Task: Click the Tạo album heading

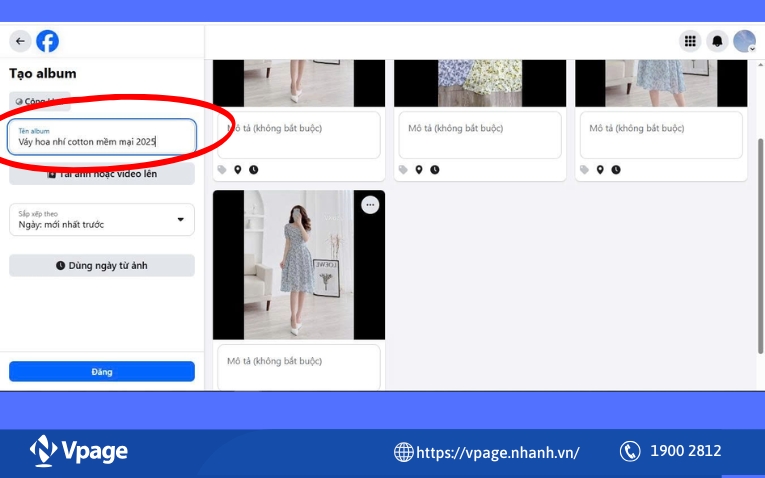Action: coord(43,74)
